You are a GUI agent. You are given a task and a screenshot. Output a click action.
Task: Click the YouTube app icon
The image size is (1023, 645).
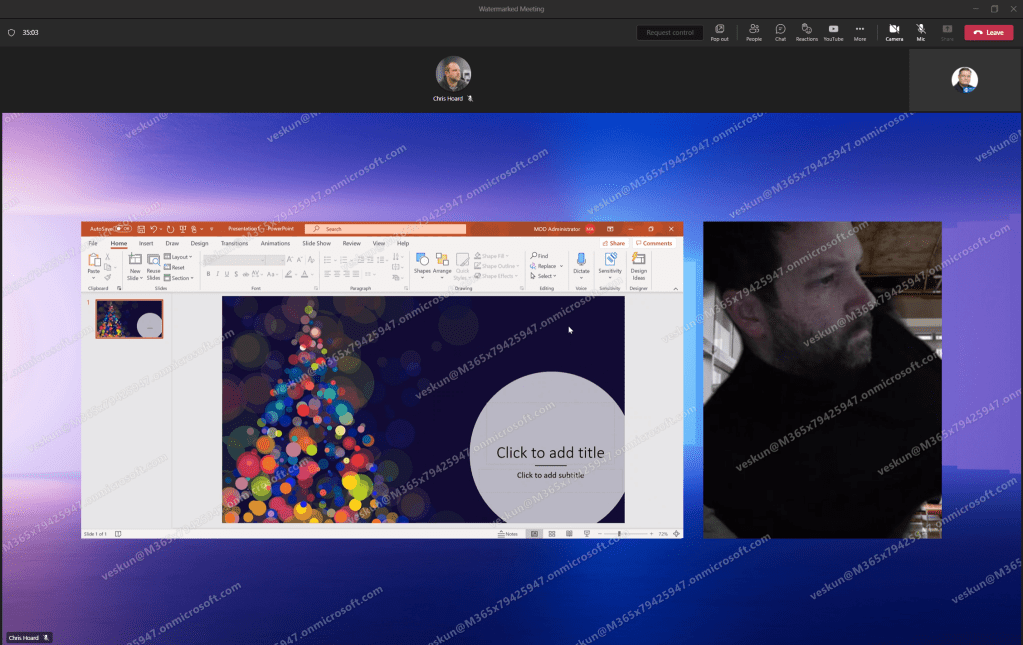click(x=833, y=32)
